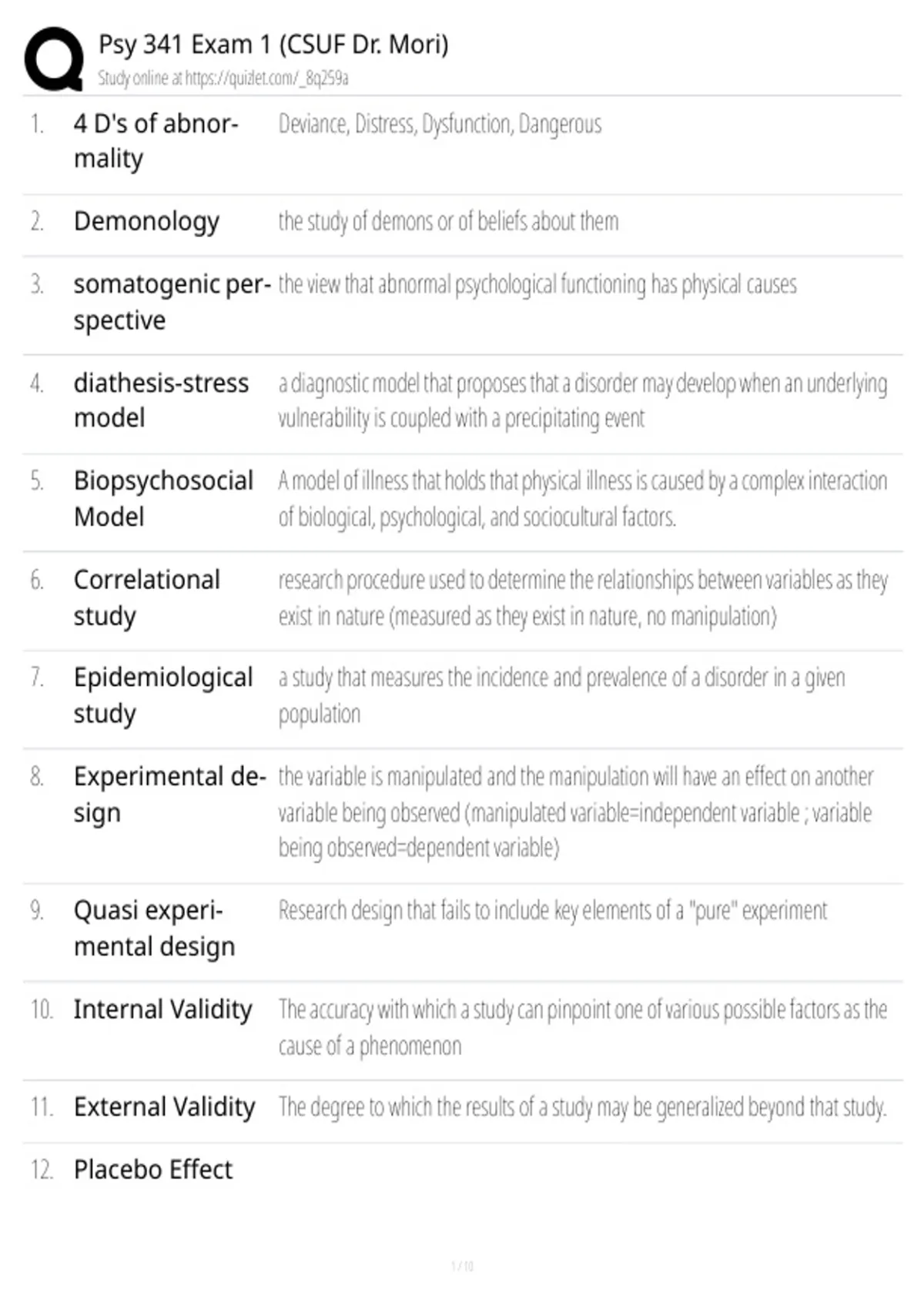Select the Experimental design term
This screenshot has width=924, height=1309.
[x=169, y=795]
